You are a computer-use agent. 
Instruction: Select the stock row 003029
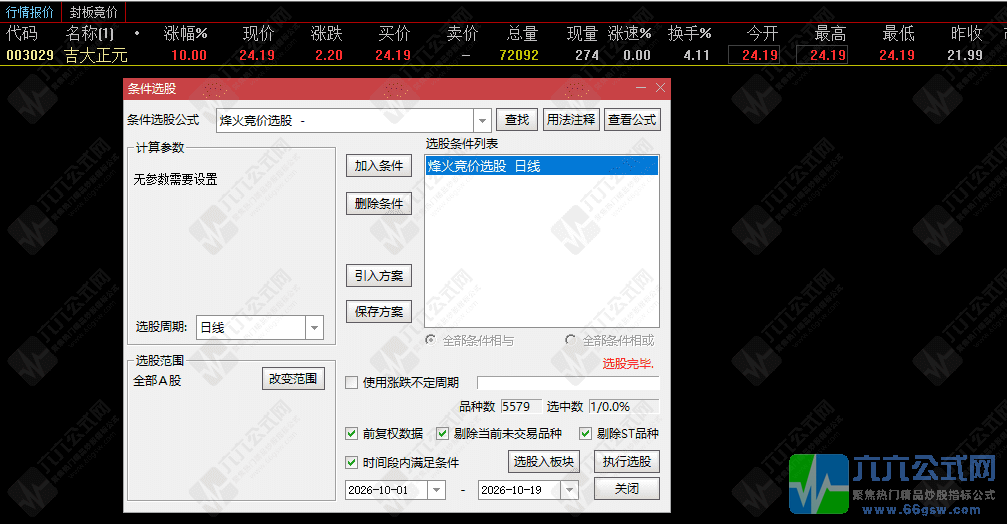point(504,55)
